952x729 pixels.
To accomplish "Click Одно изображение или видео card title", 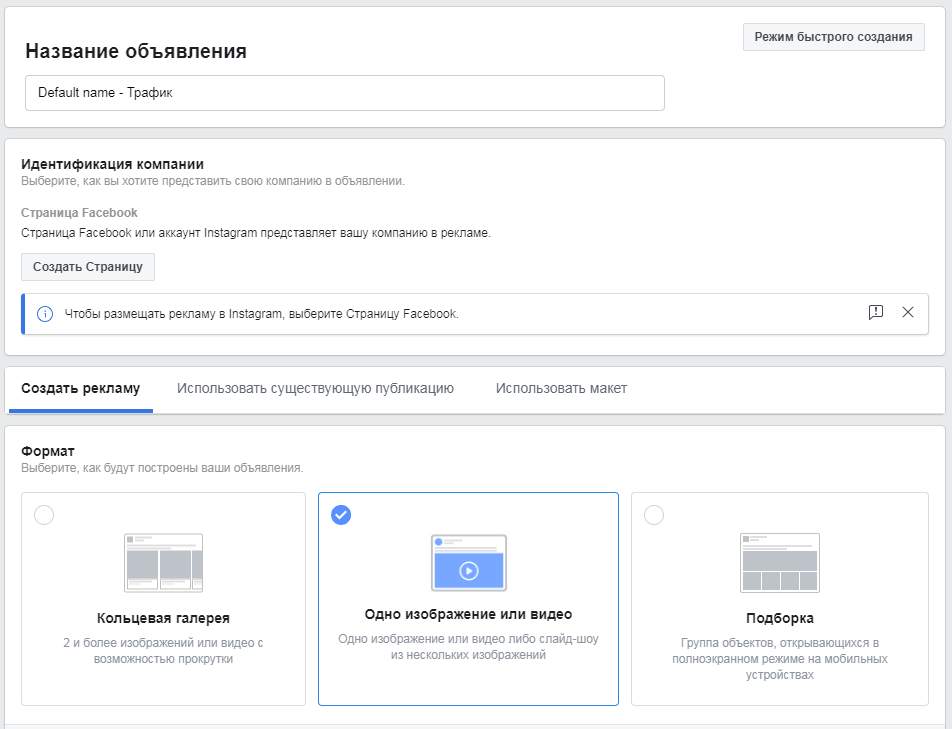I will (468, 614).
